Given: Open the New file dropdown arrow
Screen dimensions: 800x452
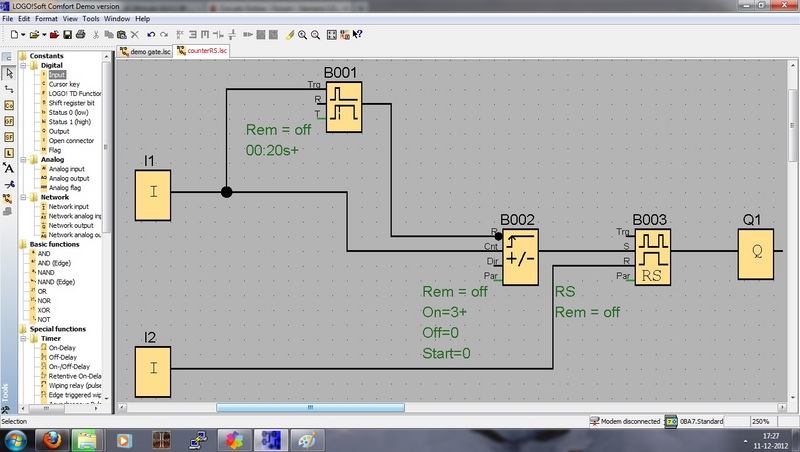Looking at the screenshot, I should point(23,35).
